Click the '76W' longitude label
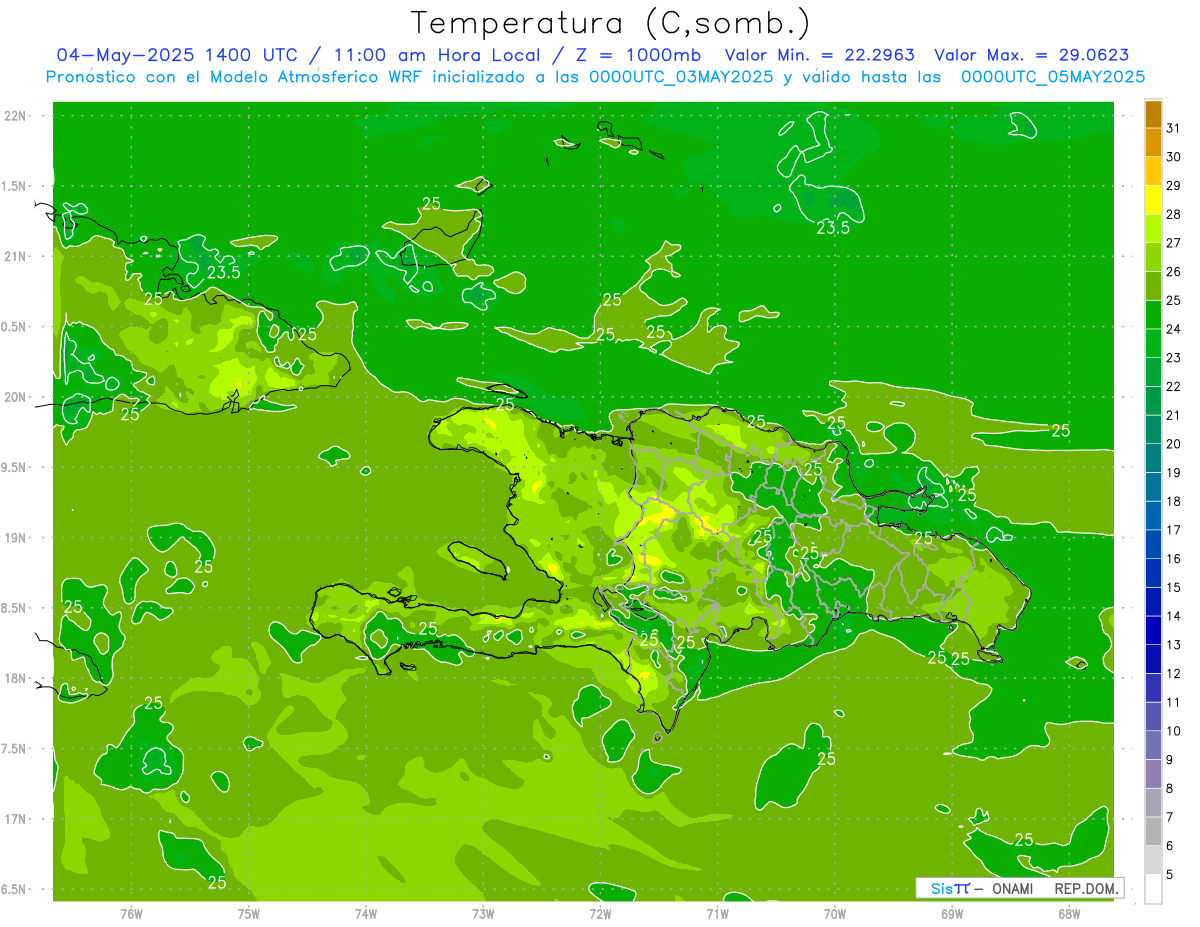The width and height of the screenshot is (1200, 927). coord(131,913)
